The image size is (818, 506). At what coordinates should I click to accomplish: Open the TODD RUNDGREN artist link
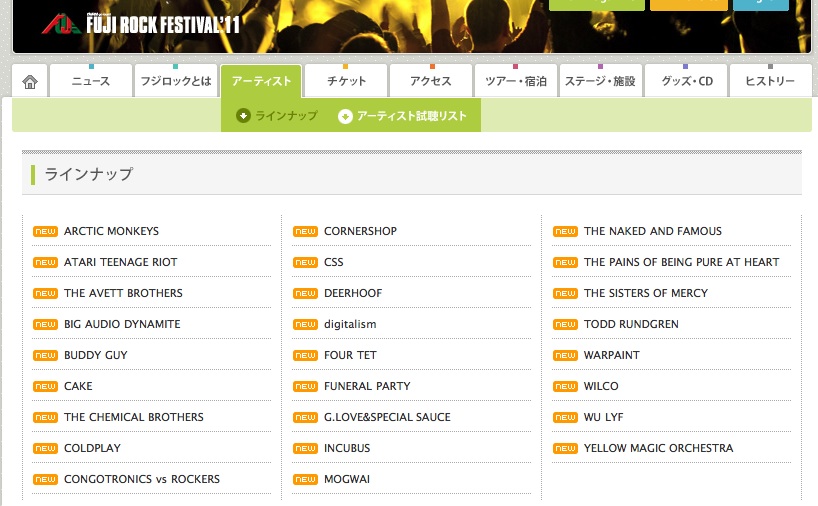pyautogui.click(x=631, y=324)
